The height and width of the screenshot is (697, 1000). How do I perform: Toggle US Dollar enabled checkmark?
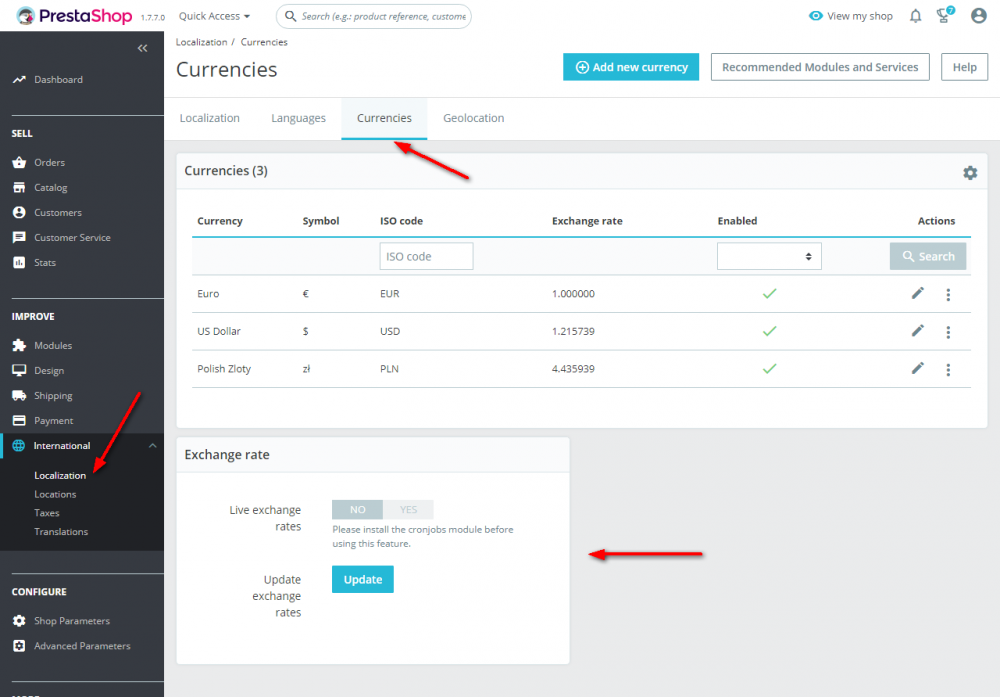point(769,331)
